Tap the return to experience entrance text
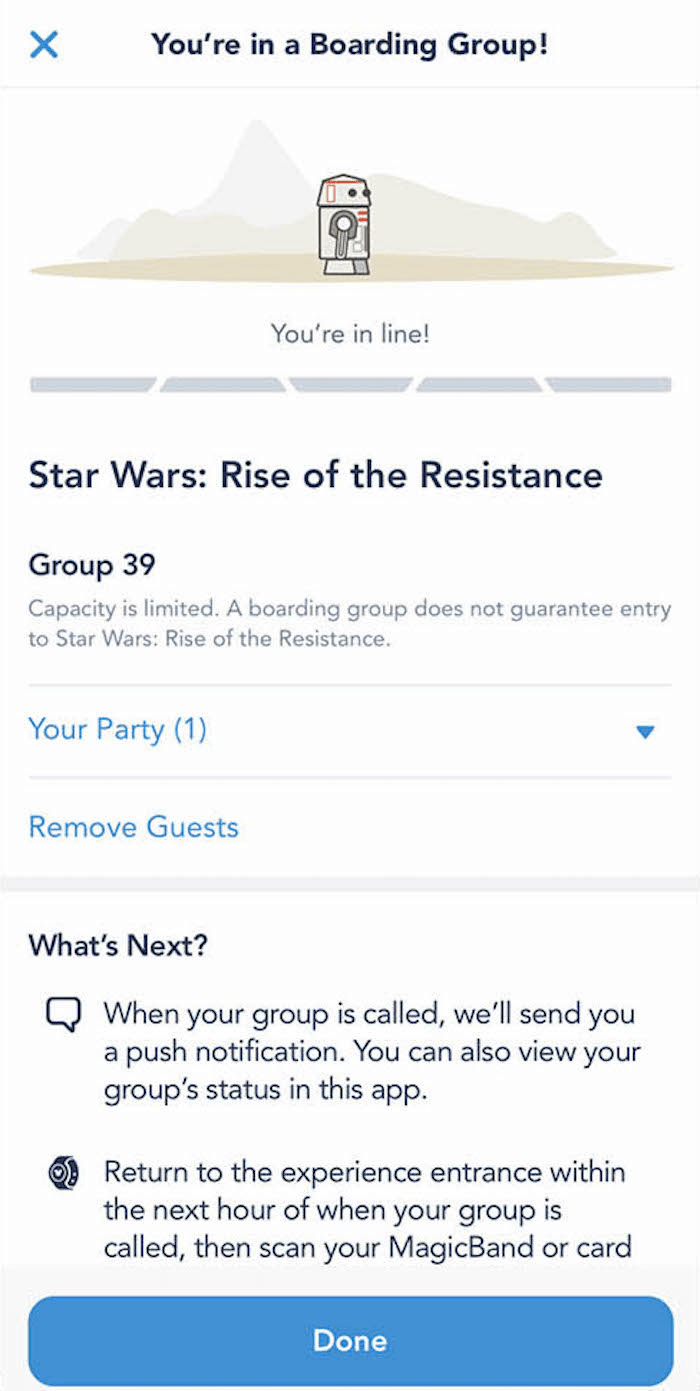700x1391 pixels. 368,1209
